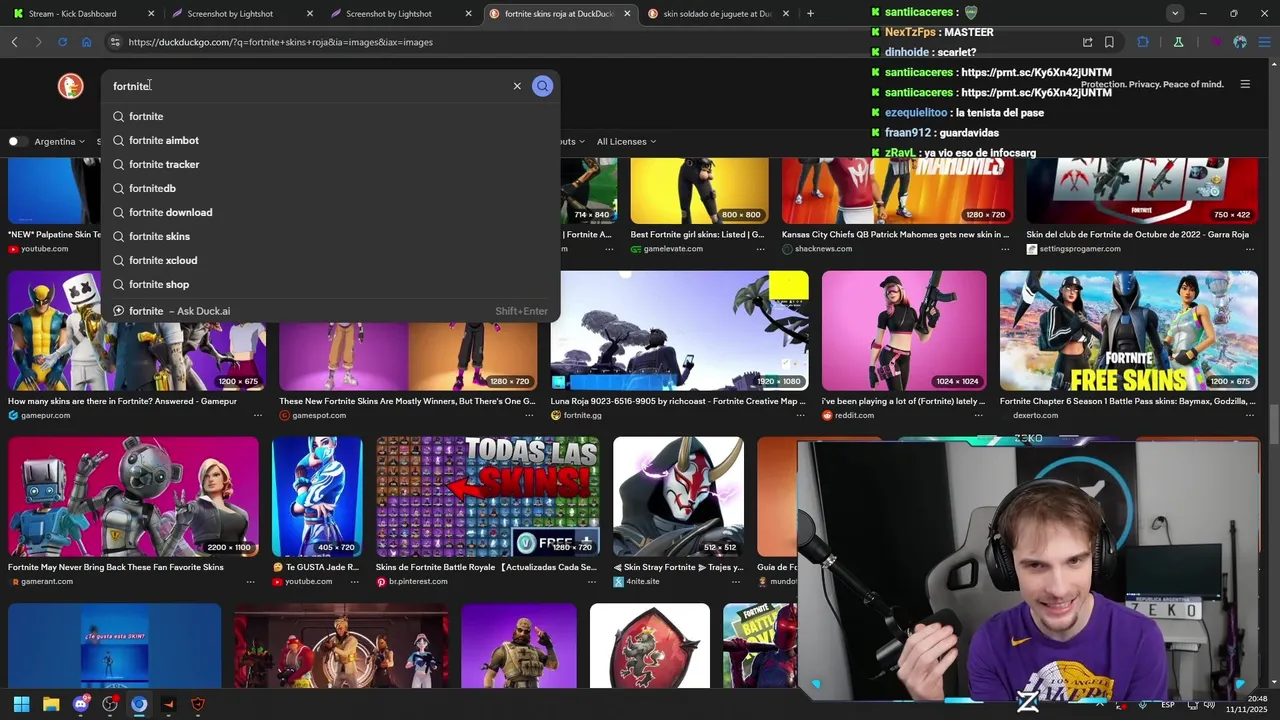Open the shacknews.com source link

823,248
